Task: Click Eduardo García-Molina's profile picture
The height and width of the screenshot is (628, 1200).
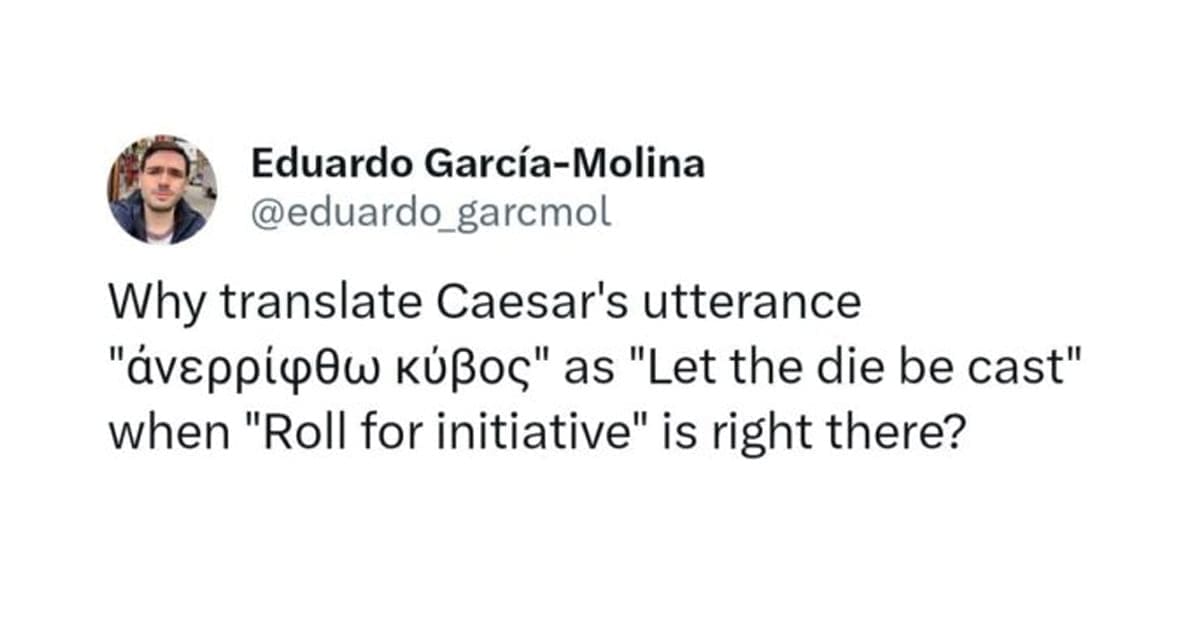Action: coord(162,190)
